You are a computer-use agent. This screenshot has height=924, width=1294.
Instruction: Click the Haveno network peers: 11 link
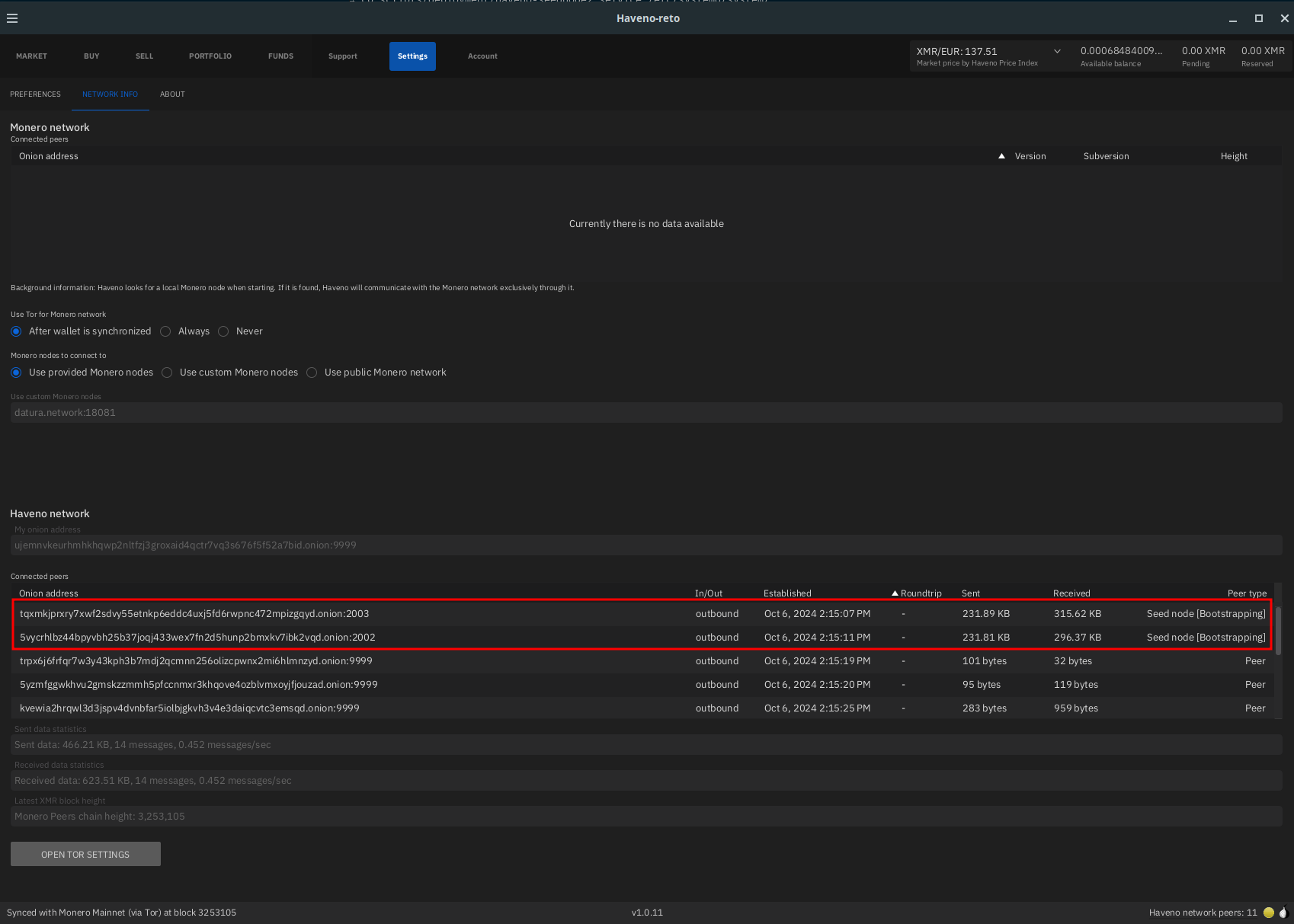coord(1203,913)
